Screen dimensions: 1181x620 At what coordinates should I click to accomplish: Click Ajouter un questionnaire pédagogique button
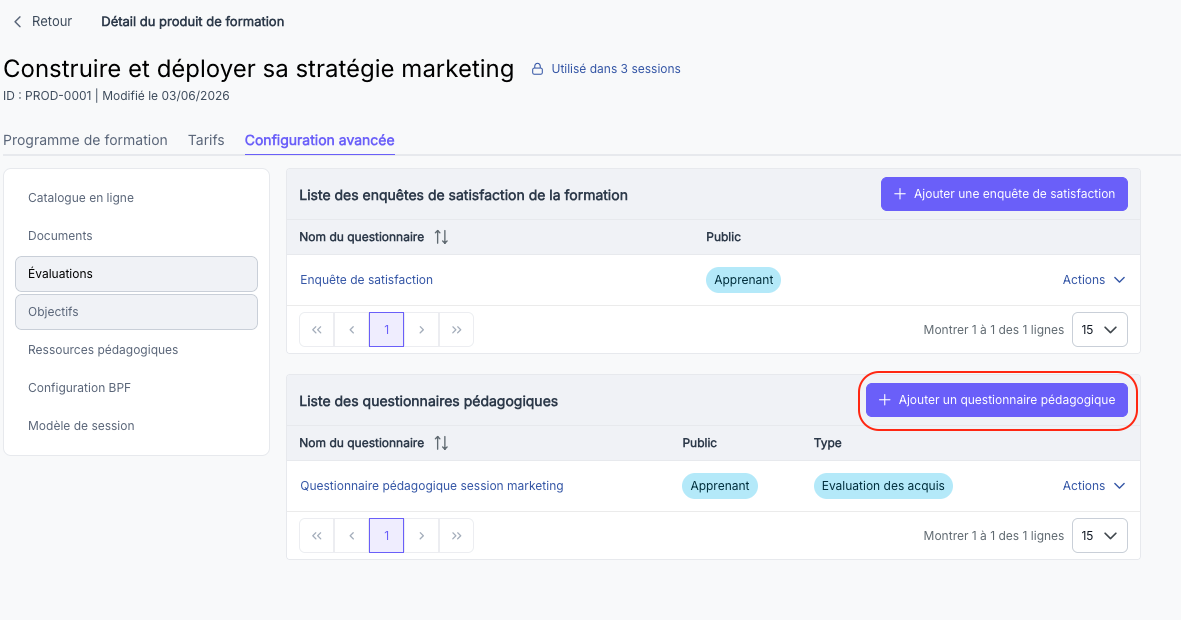tap(996, 400)
